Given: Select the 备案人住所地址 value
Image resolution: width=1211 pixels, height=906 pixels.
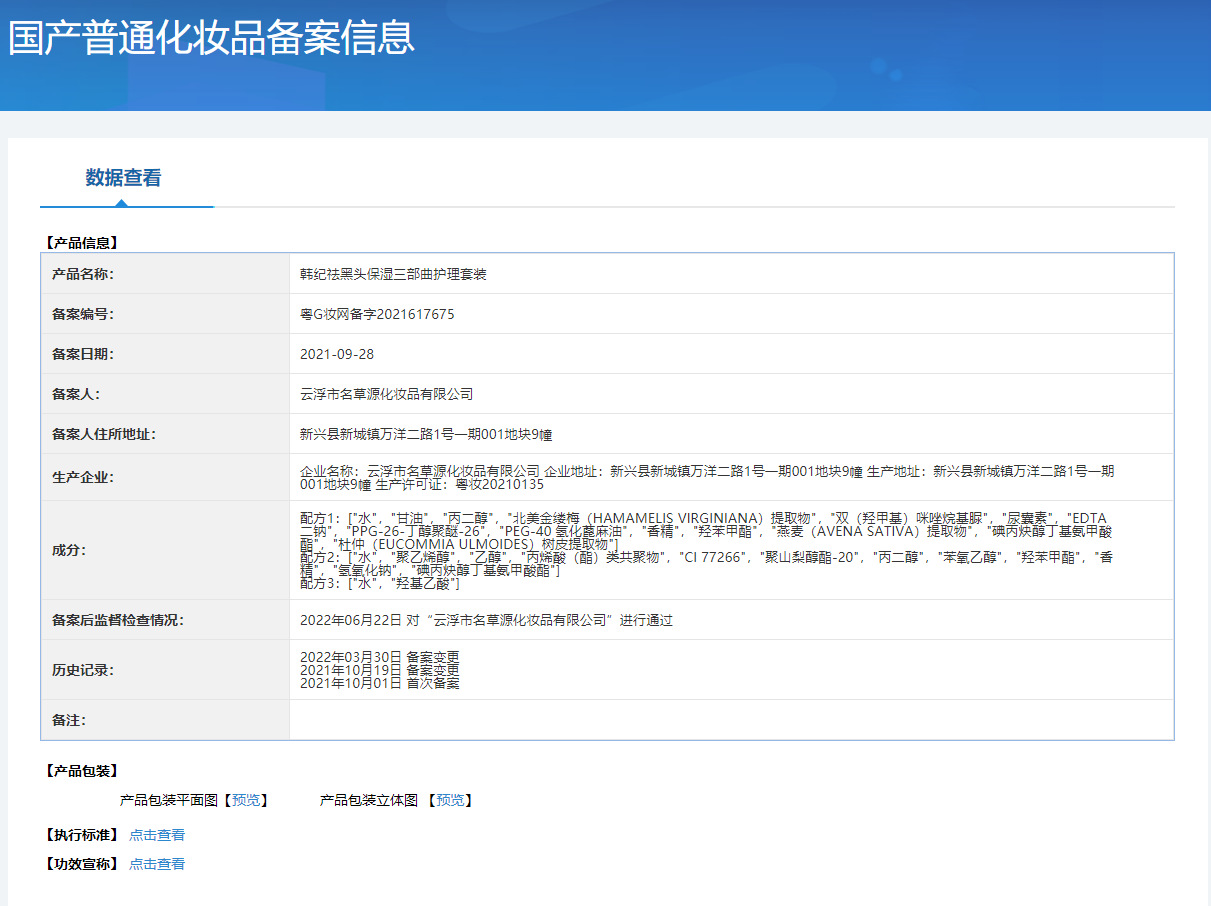Looking at the screenshot, I should tap(426, 434).
